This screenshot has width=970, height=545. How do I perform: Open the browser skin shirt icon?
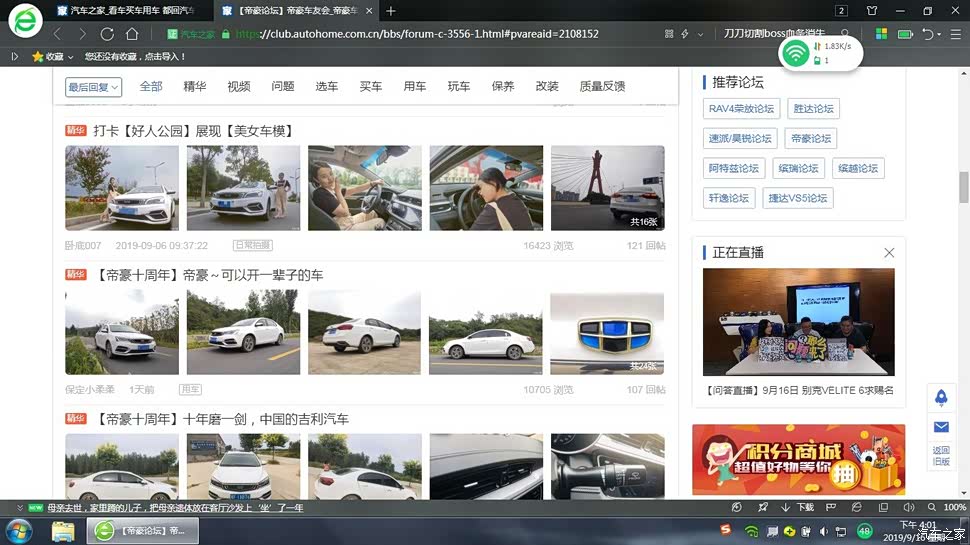[872, 11]
